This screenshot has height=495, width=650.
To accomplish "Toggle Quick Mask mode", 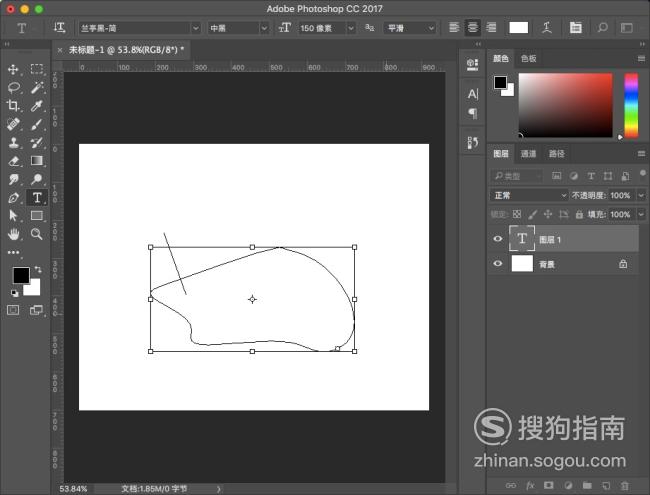I will tap(13, 310).
